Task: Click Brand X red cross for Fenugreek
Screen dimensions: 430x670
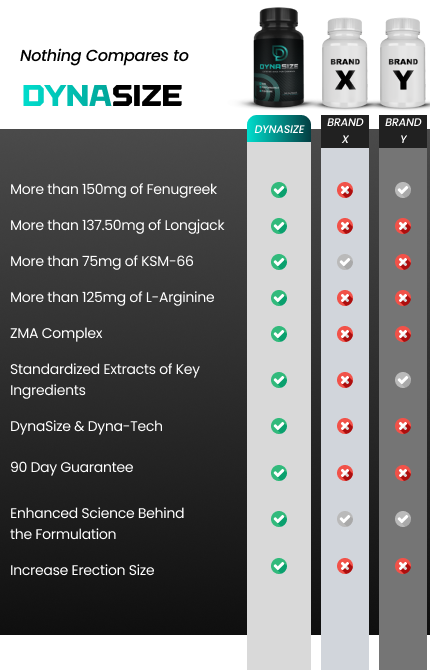Action: pos(345,190)
